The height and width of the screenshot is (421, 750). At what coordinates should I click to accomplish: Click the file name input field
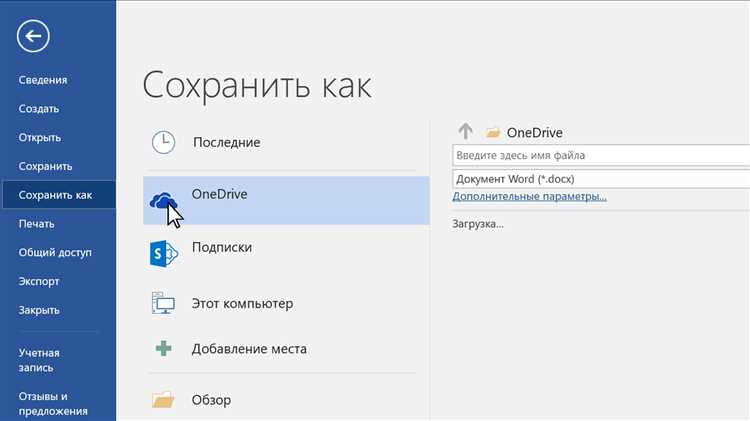click(601, 155)
